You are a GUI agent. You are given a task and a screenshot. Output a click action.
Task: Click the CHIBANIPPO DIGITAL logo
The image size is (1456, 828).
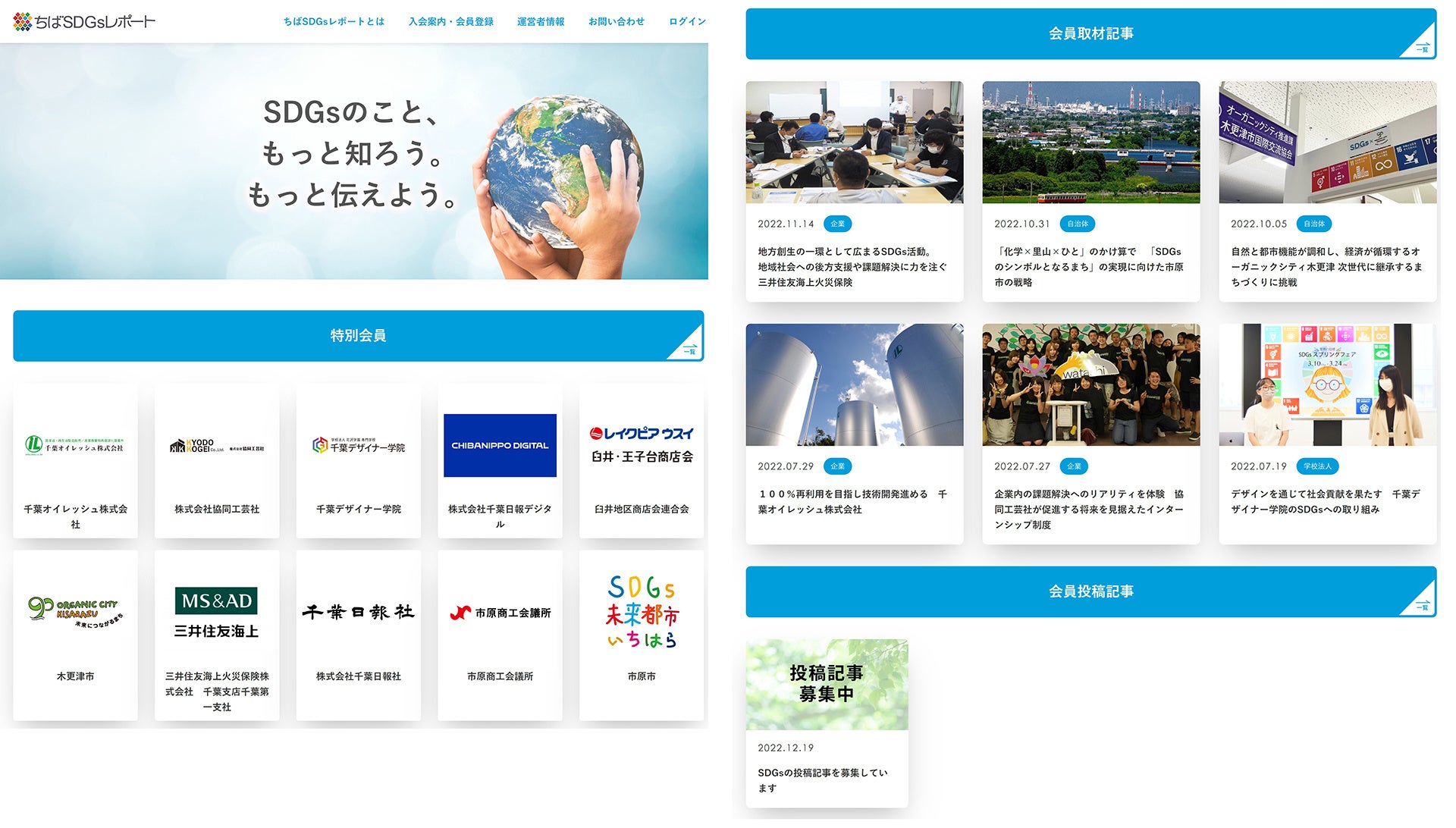point(500,445)
